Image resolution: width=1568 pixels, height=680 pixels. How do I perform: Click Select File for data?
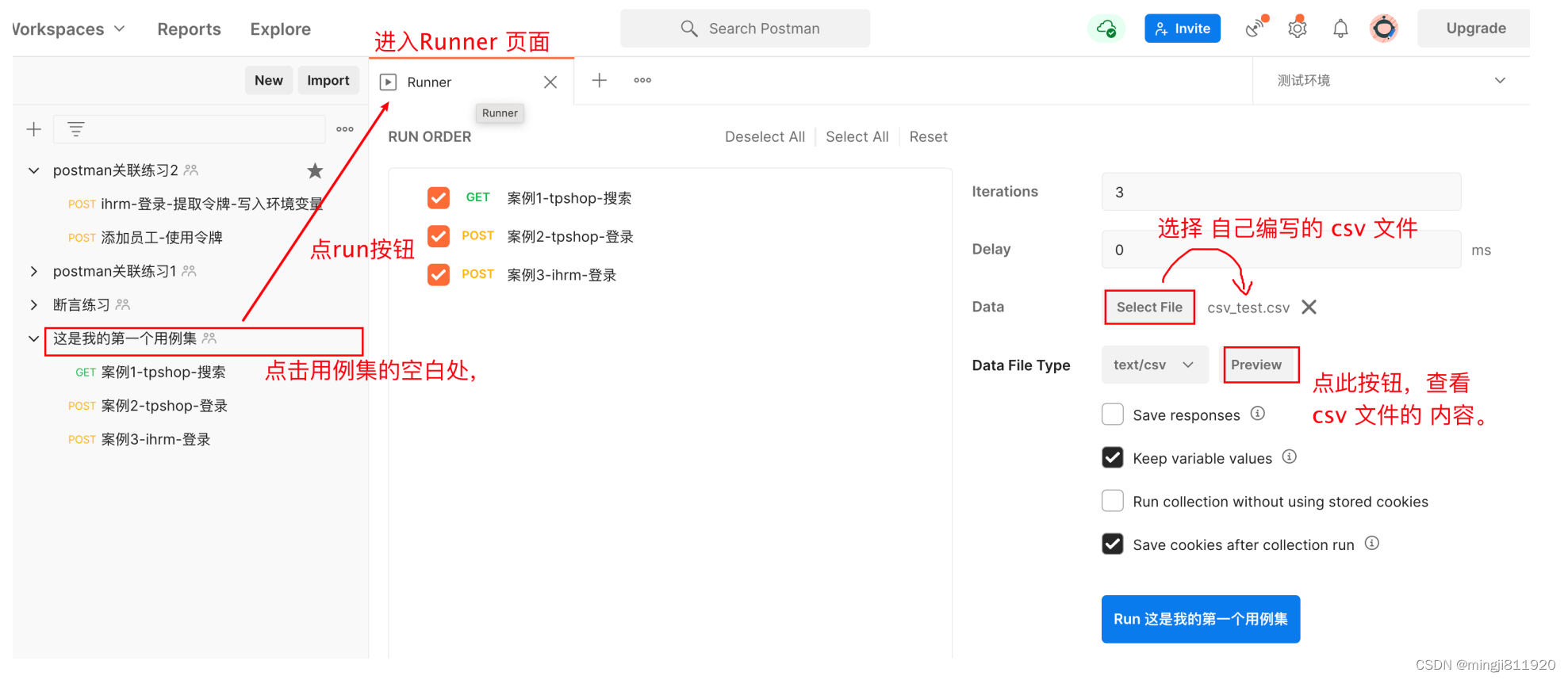coord(1149,307)
